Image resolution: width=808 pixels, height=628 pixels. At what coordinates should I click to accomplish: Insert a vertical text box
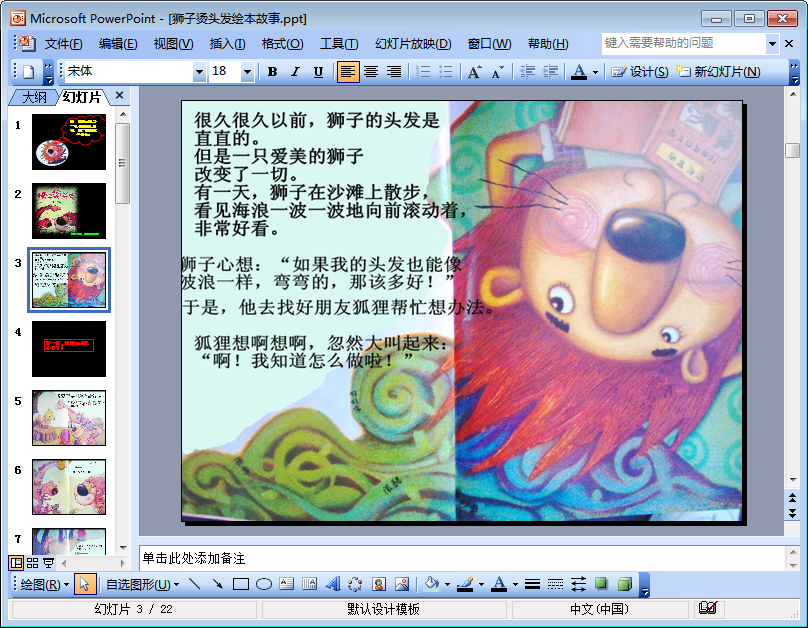(x=310, y=584)
